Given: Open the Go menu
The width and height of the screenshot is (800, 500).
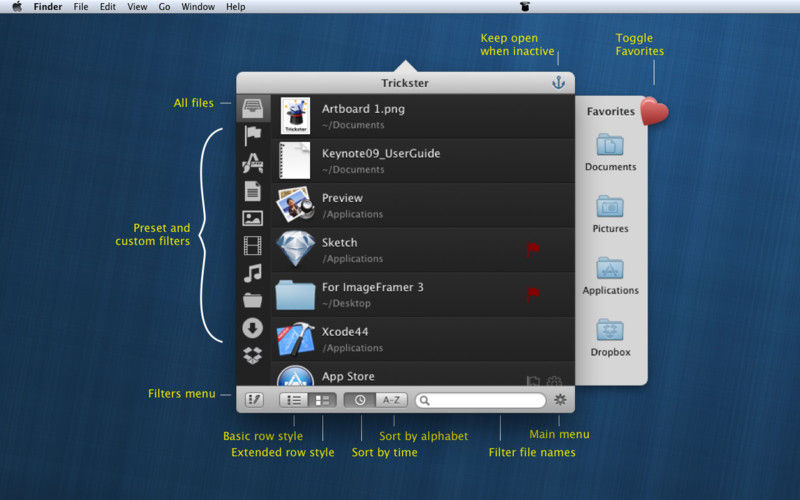Looking at the screenshot, I should [164, 7].
